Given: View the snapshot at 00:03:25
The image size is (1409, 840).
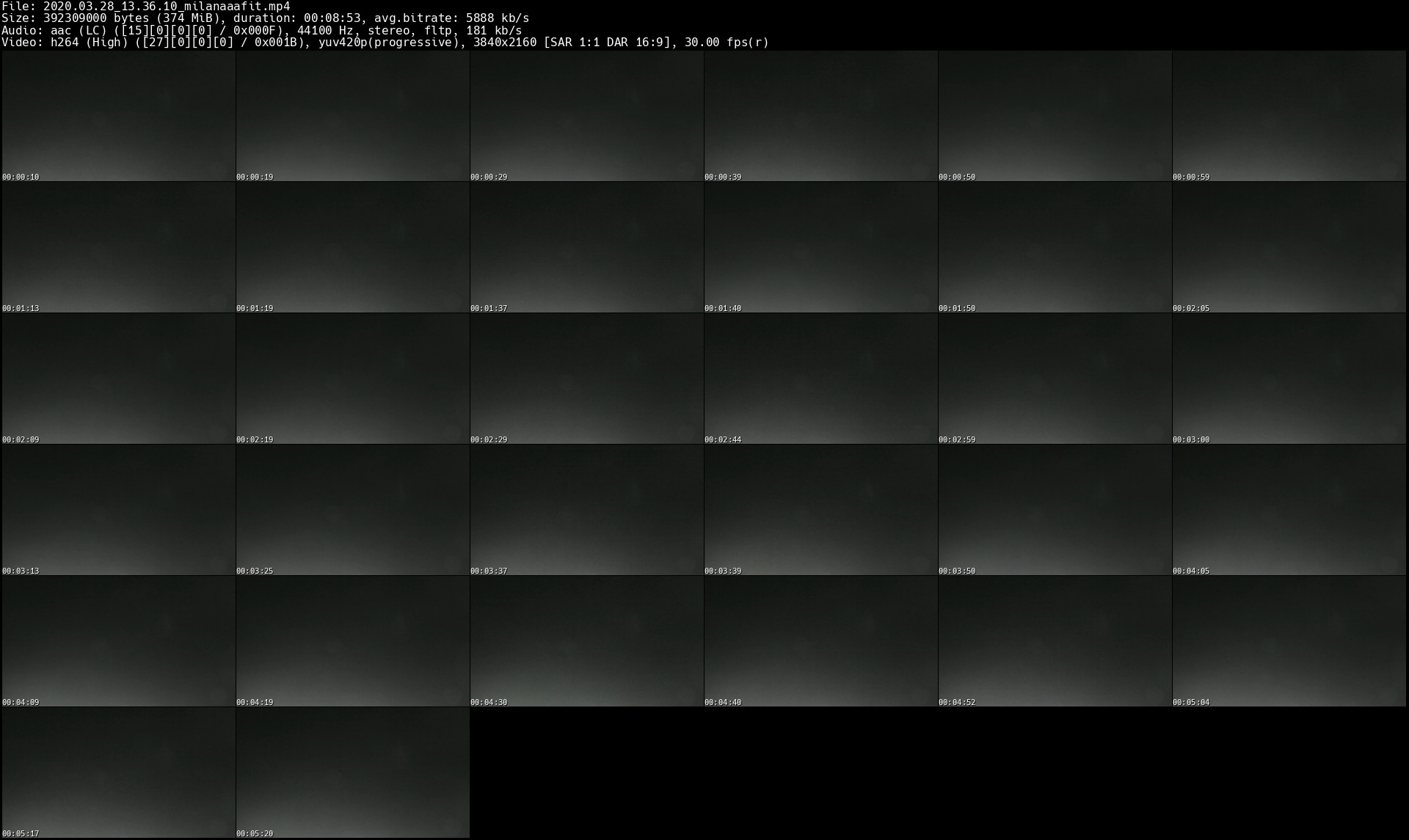Looking at the screenshot, I should point(352,510).
